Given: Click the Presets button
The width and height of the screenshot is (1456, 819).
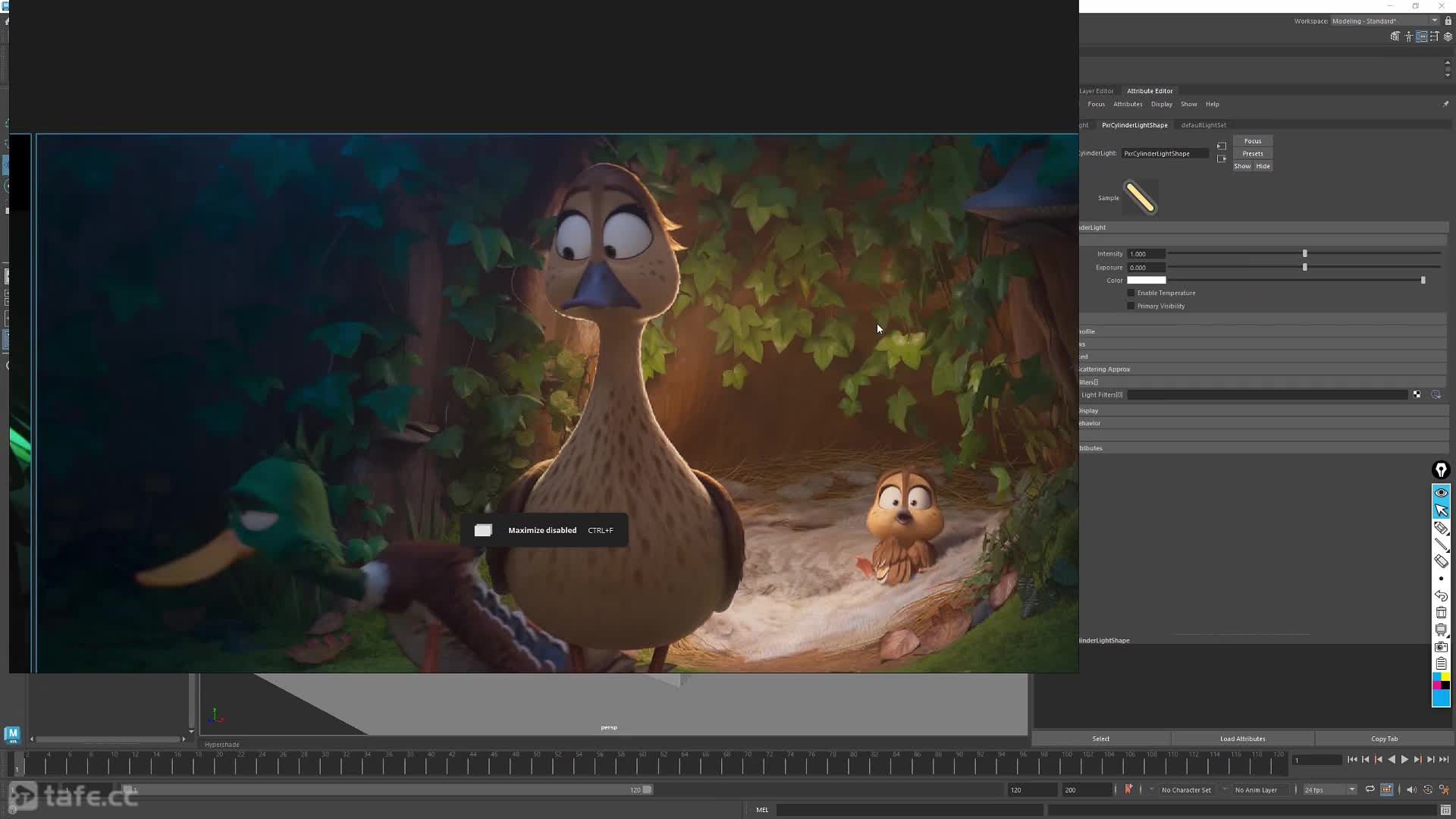Looking at the screenshot, I should pyautogui.click(x=1253, y=154).
